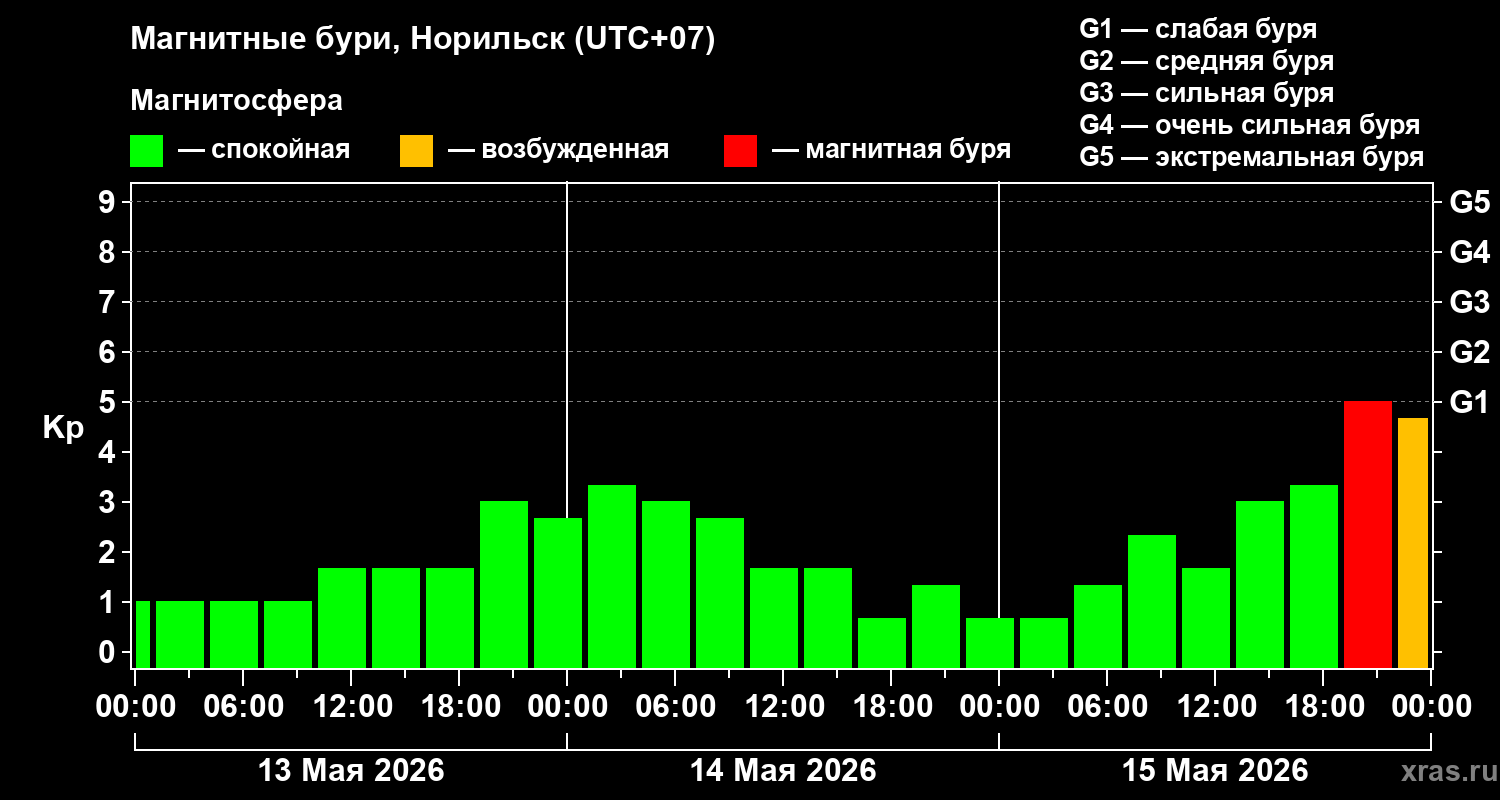
Task: Click the '14 Мая 2026' date label
Action: coord(783,771)
